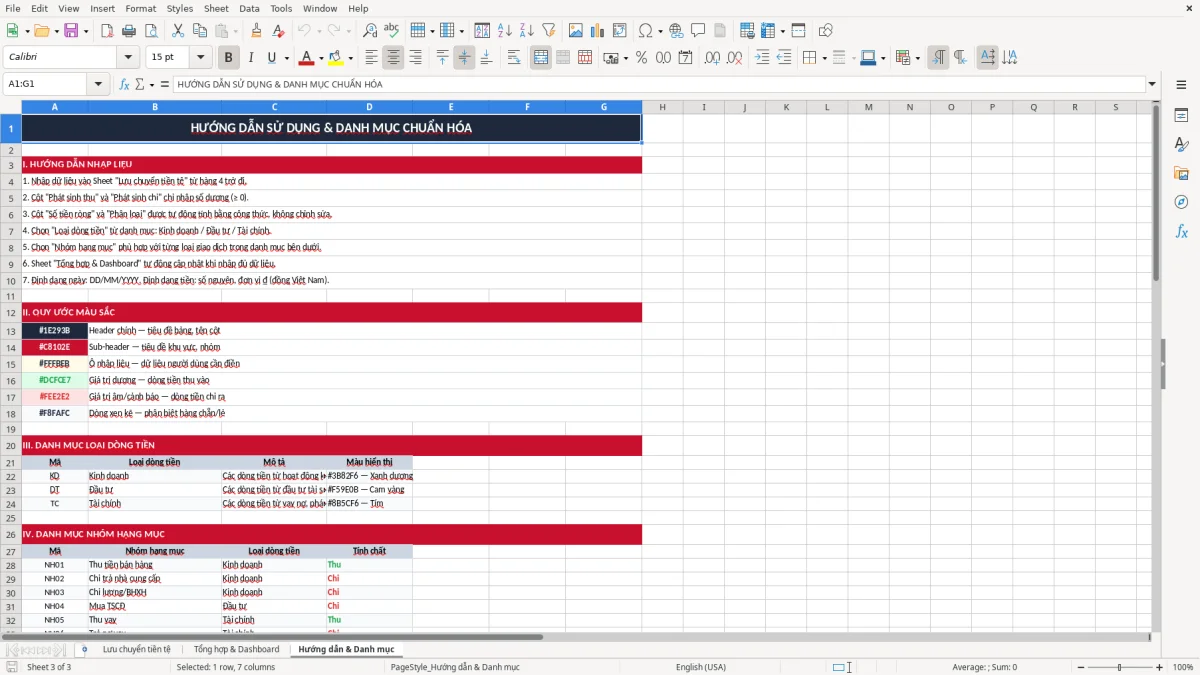Toggle Underline formatting

click(x=272, y=58)
